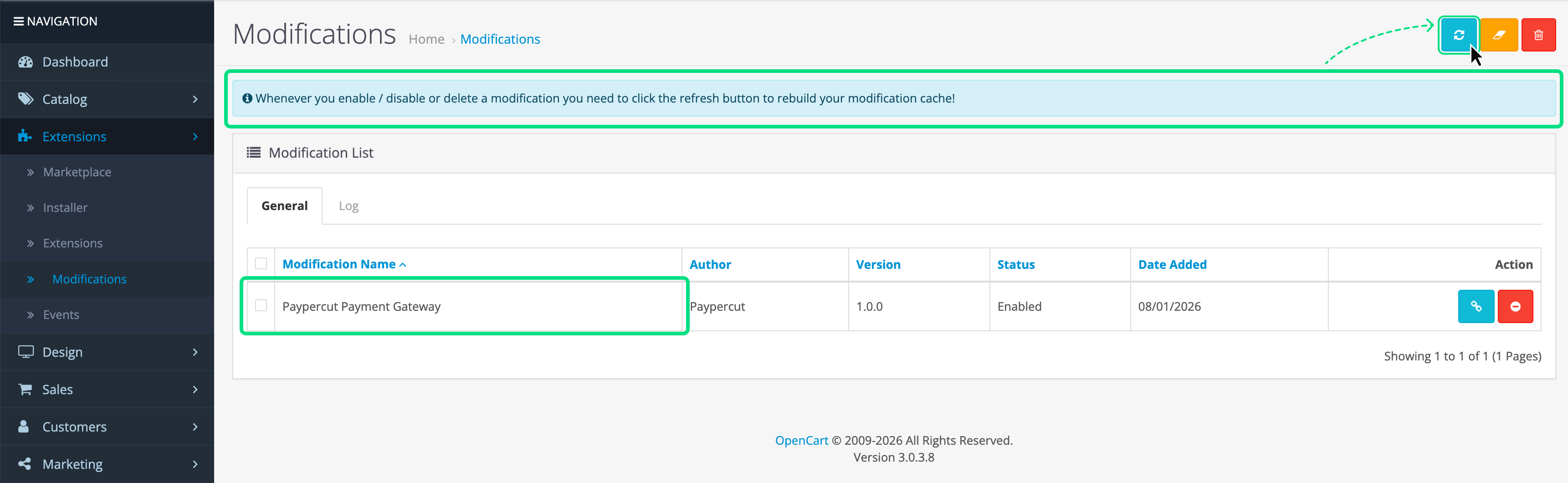Expand the Customers menu chevron
1568x483 pixels.
point(195,427)
